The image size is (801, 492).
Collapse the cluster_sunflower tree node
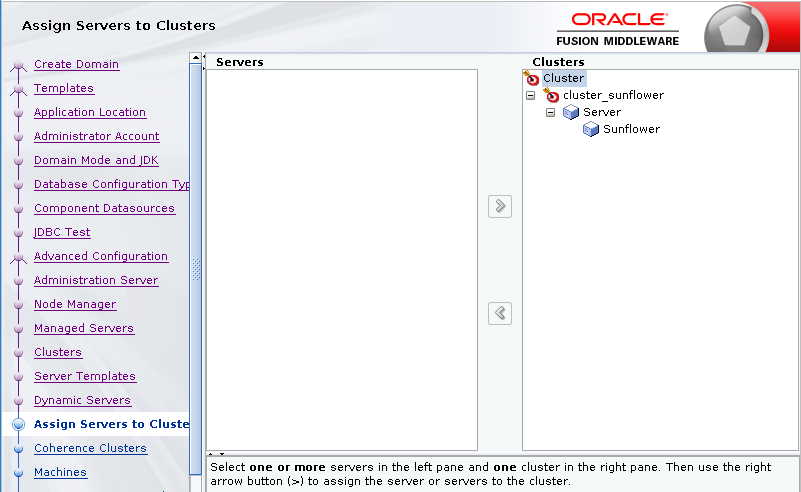coord(531,96)
